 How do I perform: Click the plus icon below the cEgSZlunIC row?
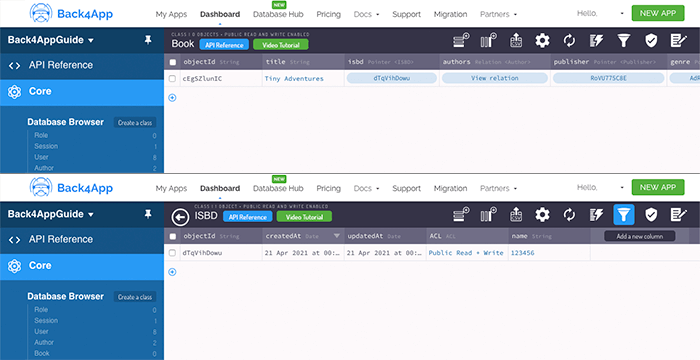pos(172,98)
